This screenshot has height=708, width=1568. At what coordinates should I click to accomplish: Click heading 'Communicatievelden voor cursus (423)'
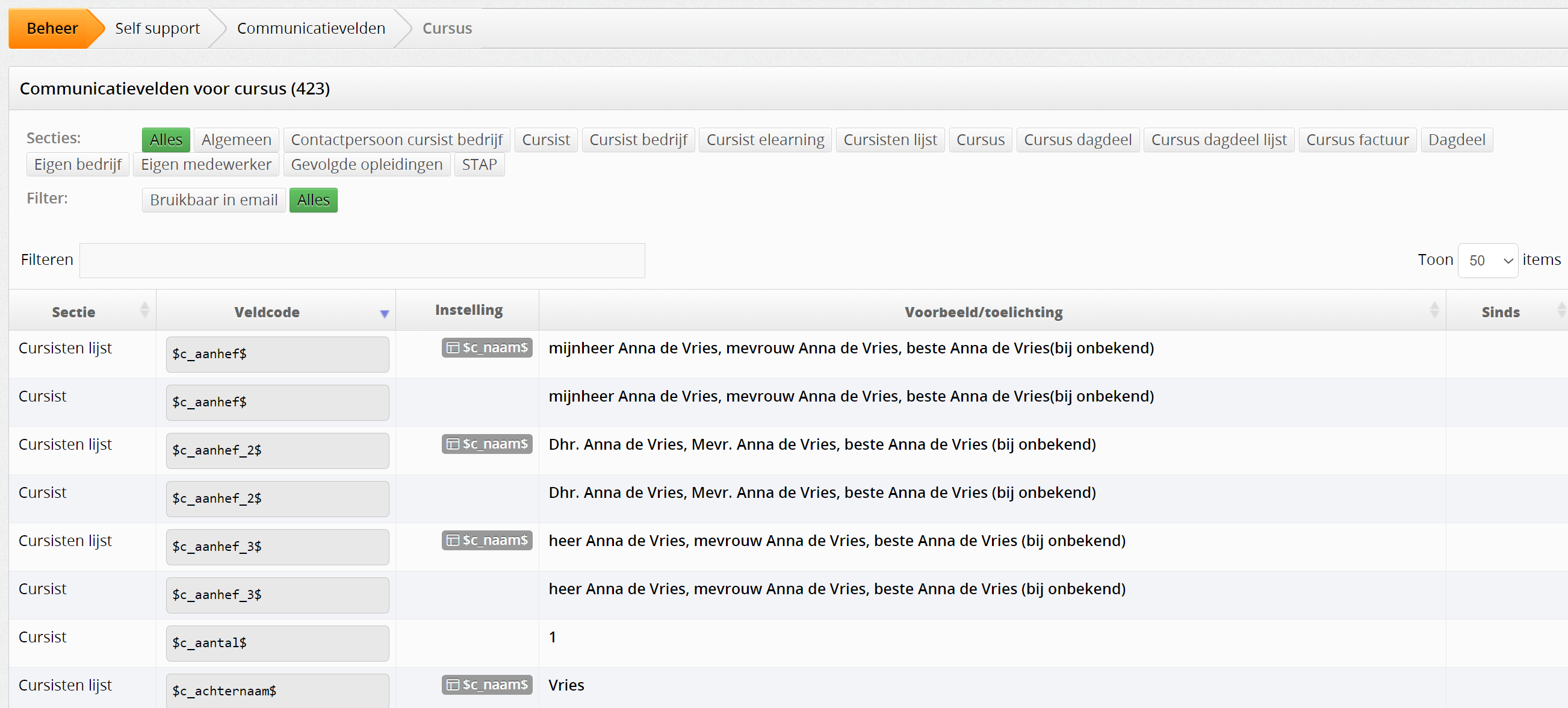175,89
